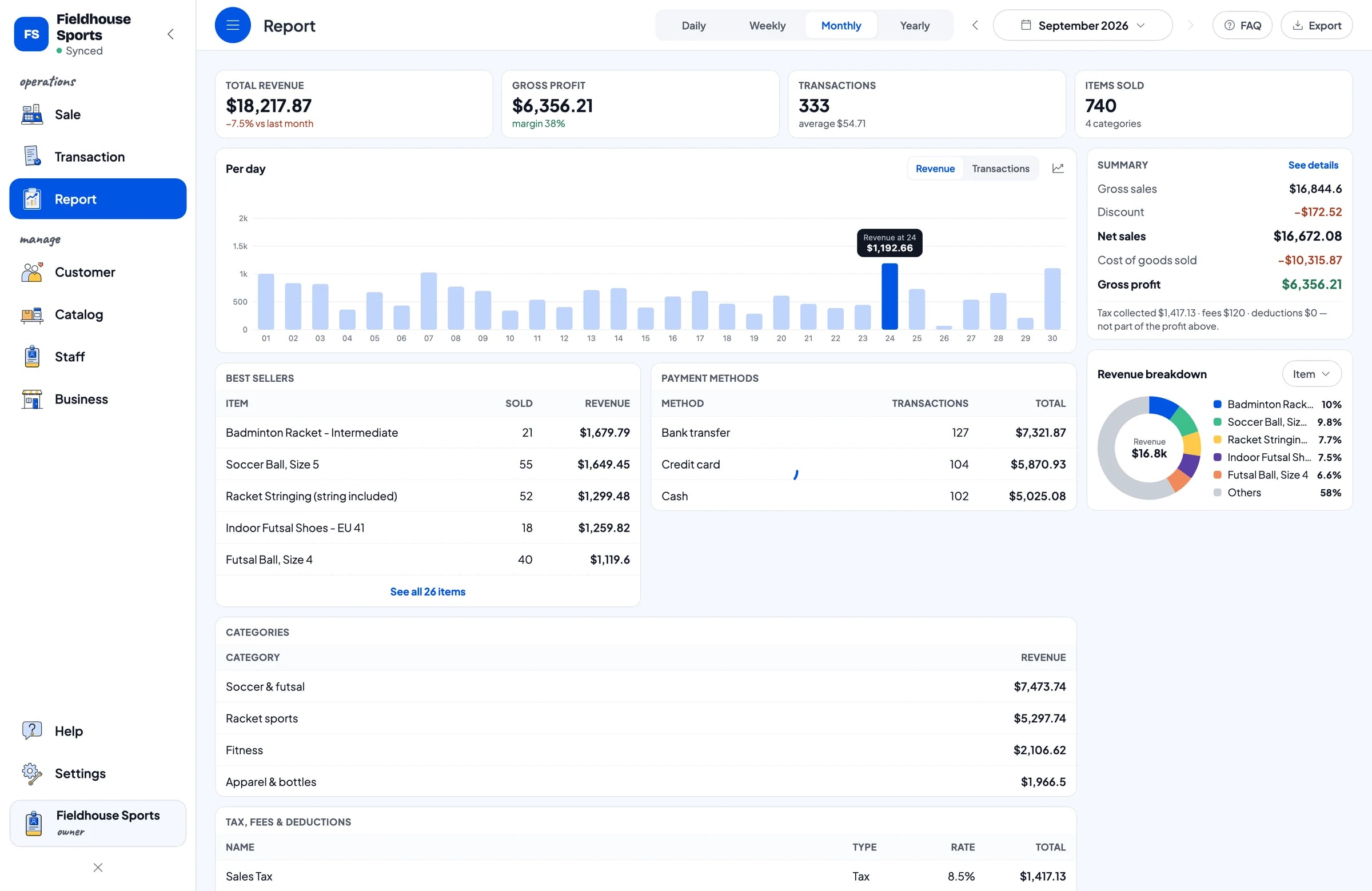Go to next month arrow
This screenshot has width=1372, height=891.
point(1191,25)
